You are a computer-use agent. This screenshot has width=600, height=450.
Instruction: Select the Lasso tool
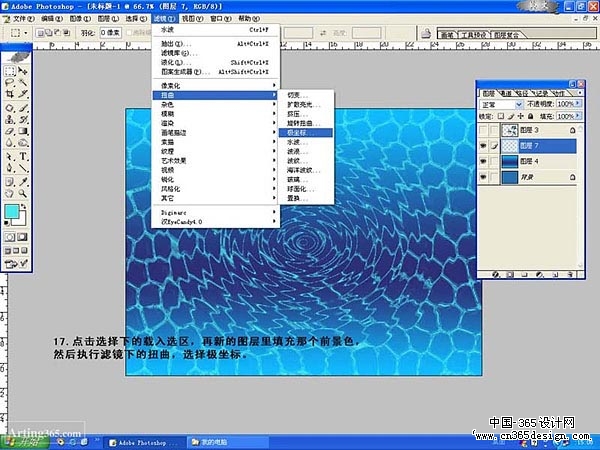[10, 83]
